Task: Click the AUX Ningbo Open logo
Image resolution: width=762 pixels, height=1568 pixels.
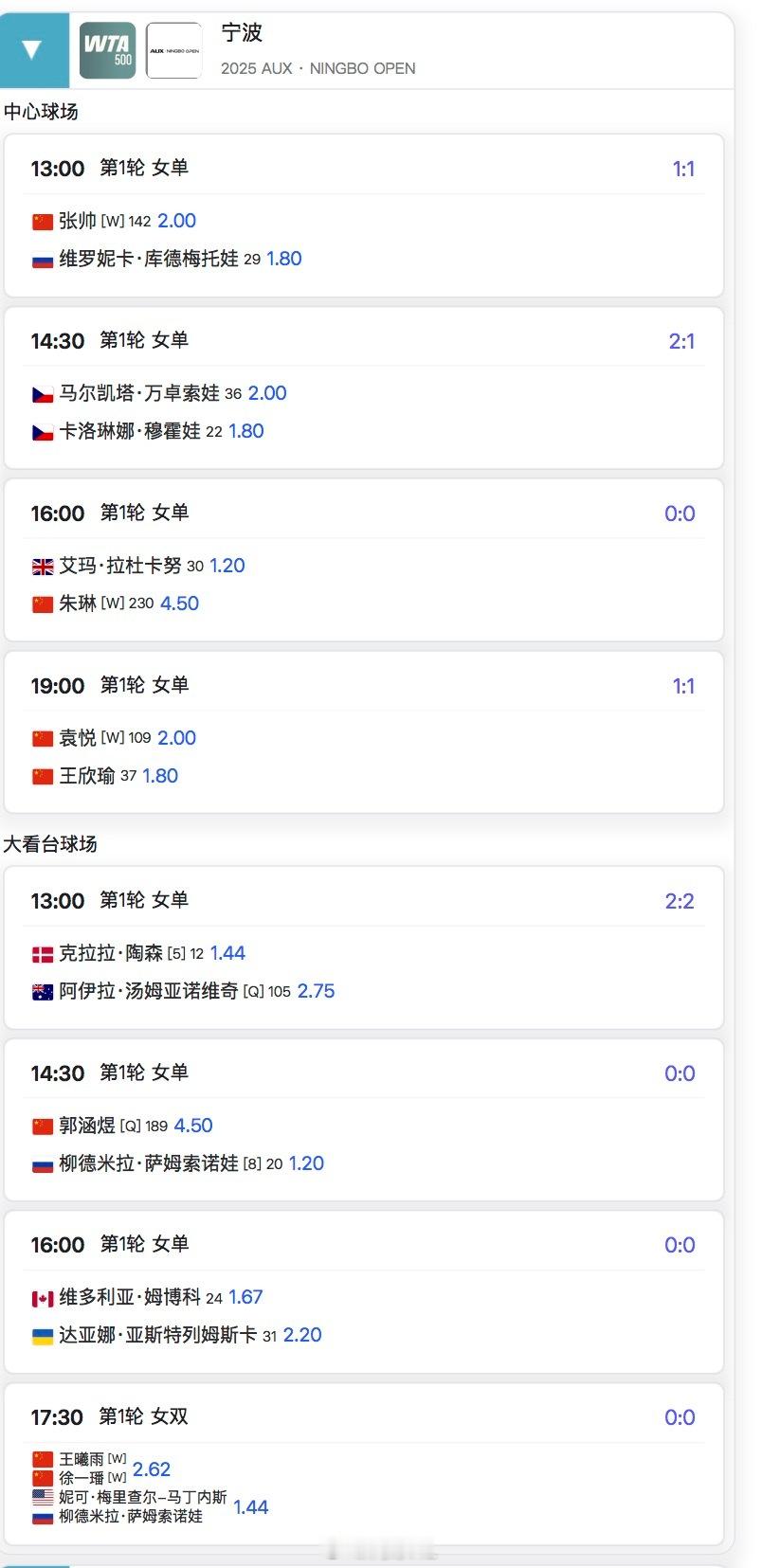Action: 173,50
